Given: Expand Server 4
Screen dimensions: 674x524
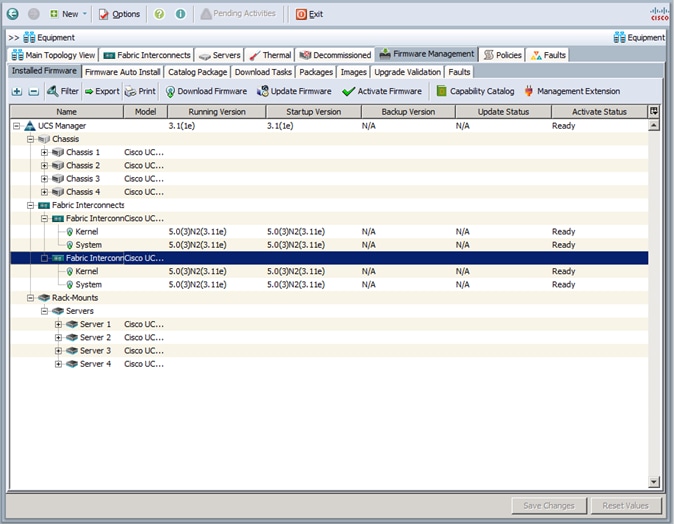Looking at the screenshot, I should coord(58,364).
